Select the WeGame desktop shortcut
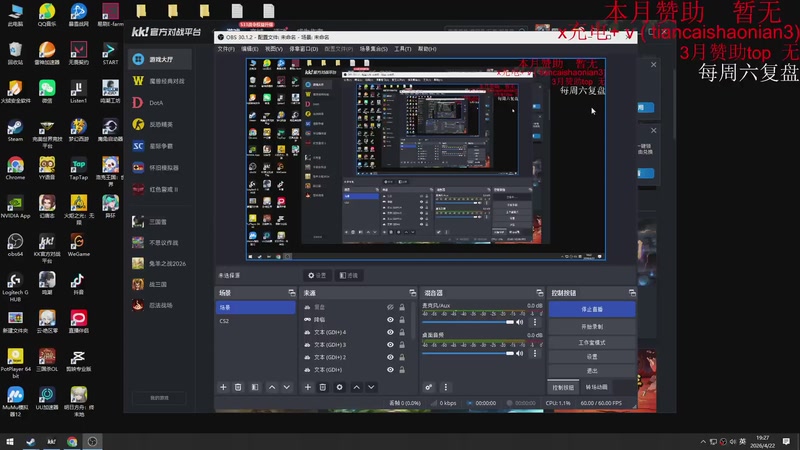The width and height of the screenshot is (800, 450). click(79, 245)
